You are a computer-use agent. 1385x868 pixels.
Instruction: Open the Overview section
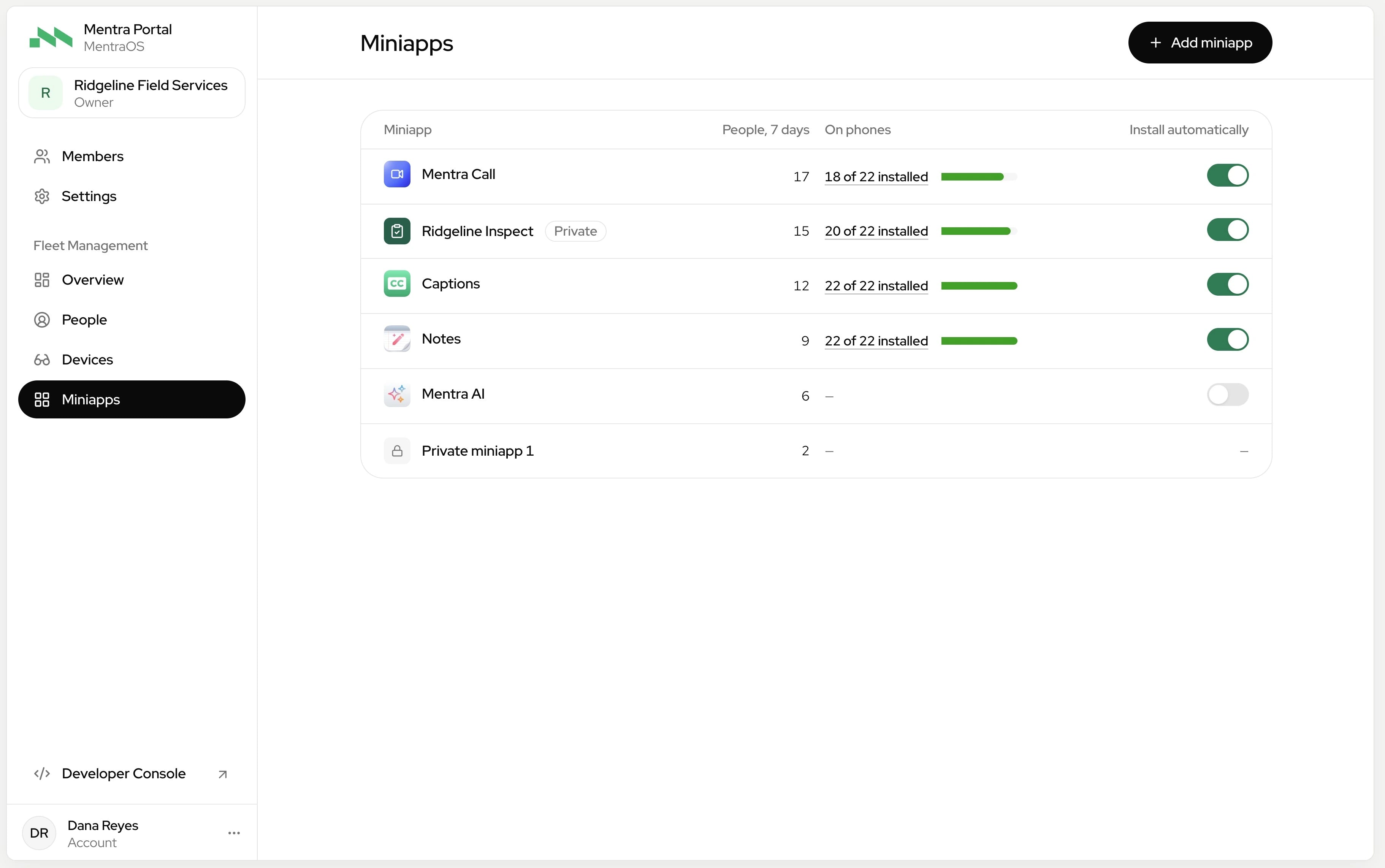point(132,280)
